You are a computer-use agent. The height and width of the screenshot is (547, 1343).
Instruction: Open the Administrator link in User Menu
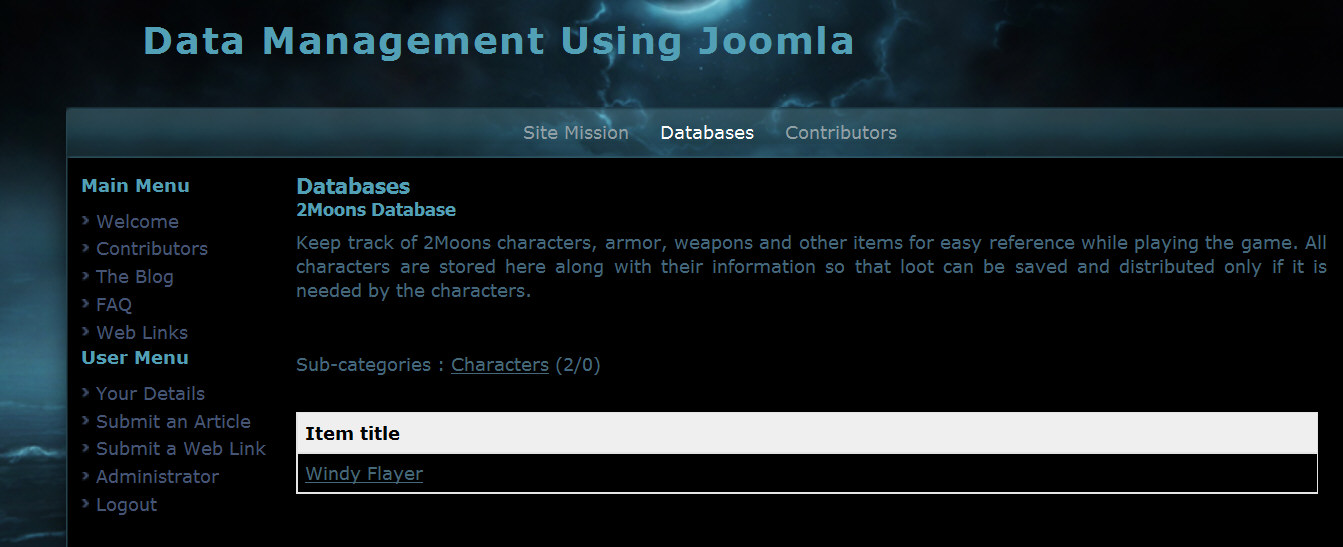(157, 477)
